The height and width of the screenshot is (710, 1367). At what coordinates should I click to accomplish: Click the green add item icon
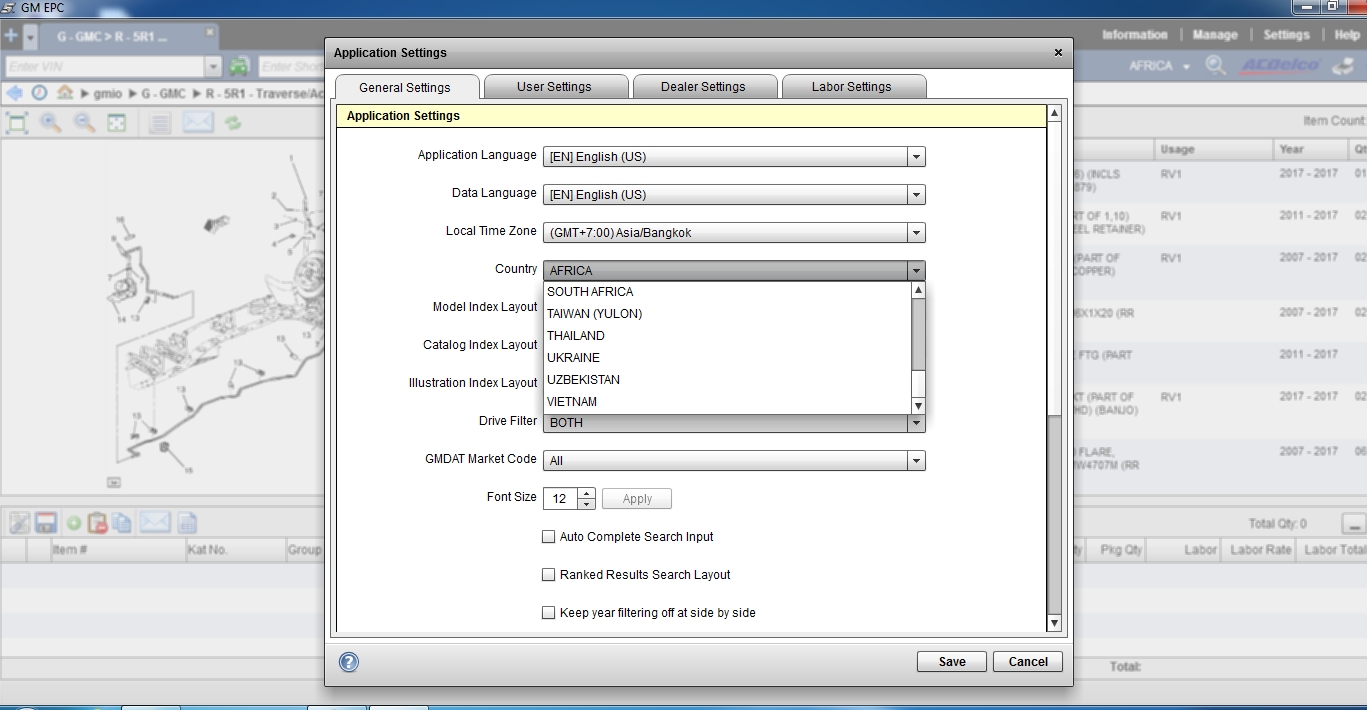point(73,523)
